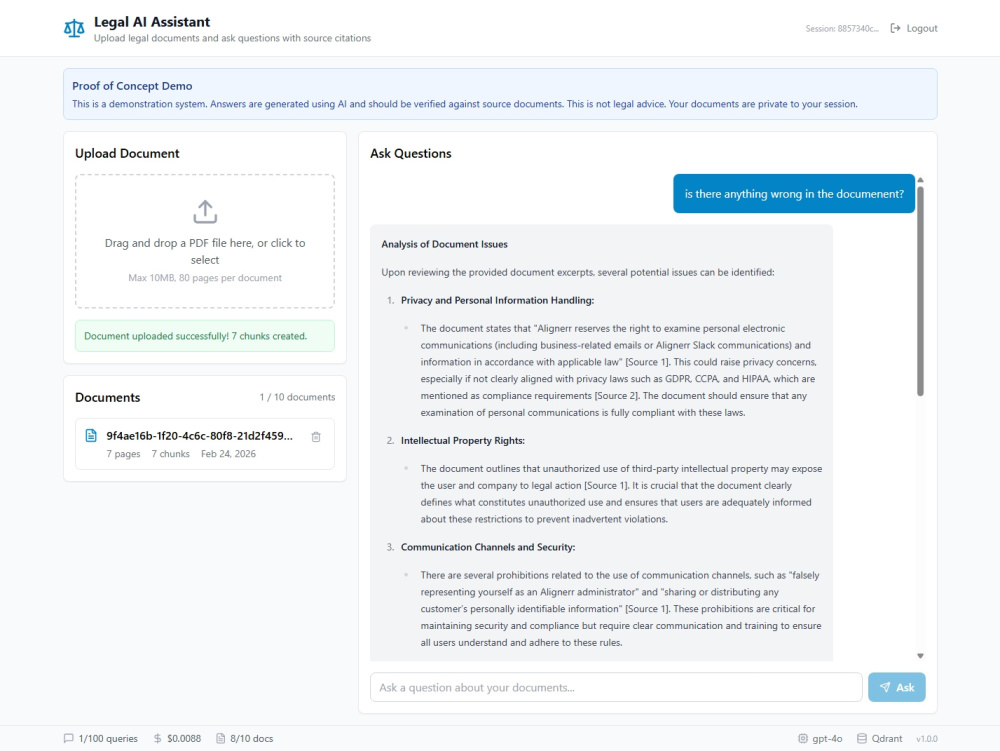Click the scroll down arrow in chat
1000x751 pixels.
point(920,655)
